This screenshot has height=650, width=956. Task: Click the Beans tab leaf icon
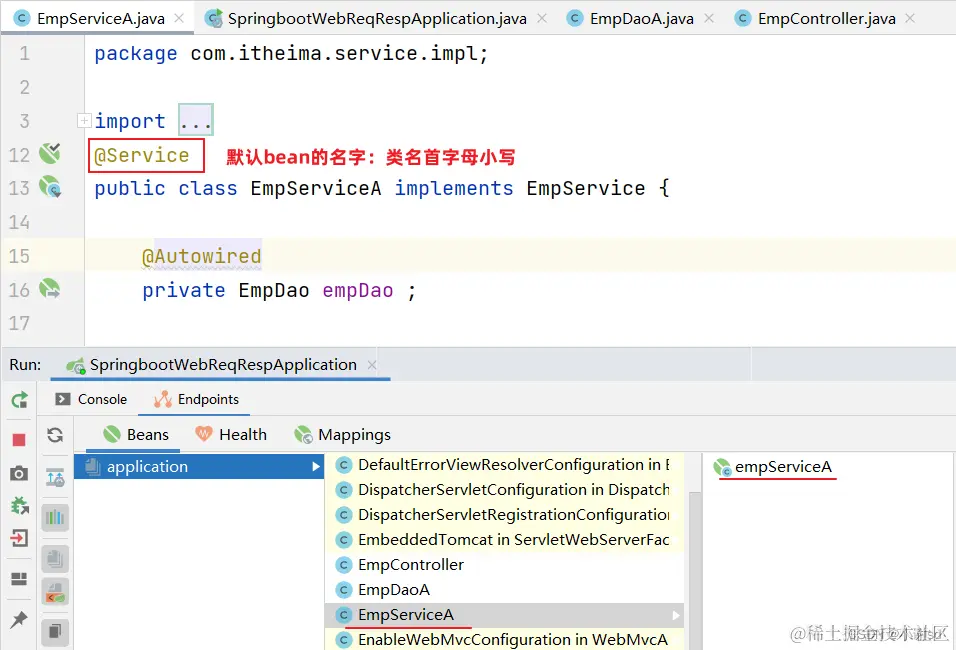(112, 434)
